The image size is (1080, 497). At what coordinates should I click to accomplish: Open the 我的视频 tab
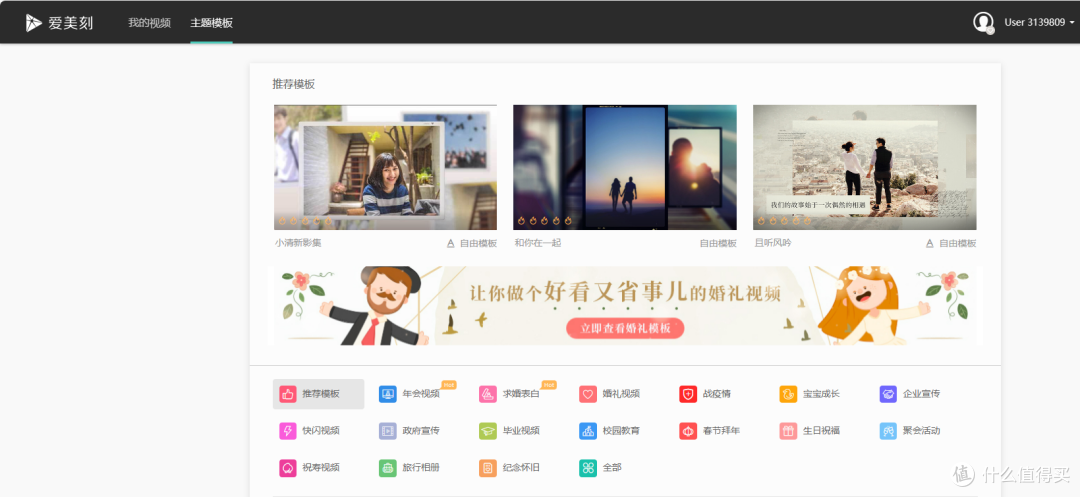point(149,23)
